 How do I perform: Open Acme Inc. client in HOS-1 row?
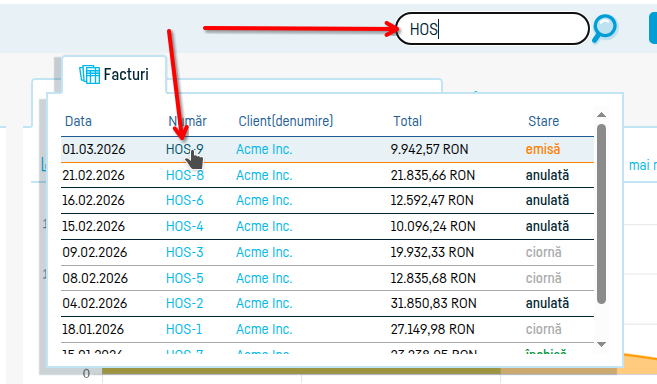coord(264,330)
